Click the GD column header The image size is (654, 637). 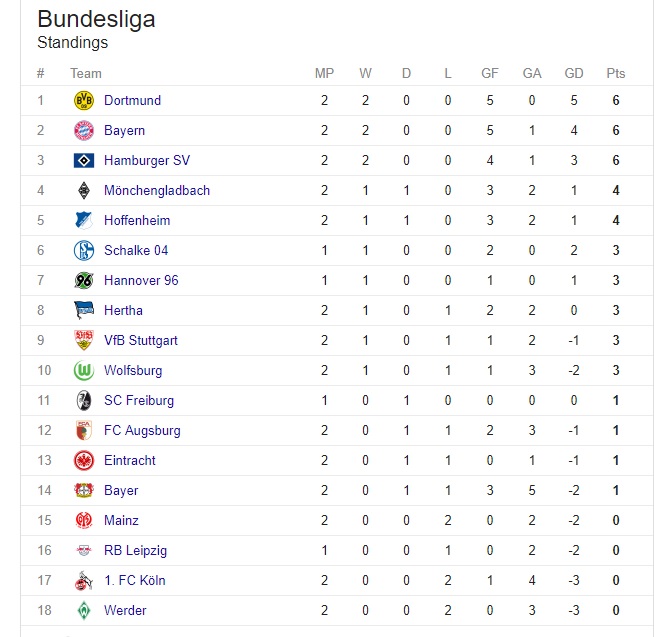point(574,73)
